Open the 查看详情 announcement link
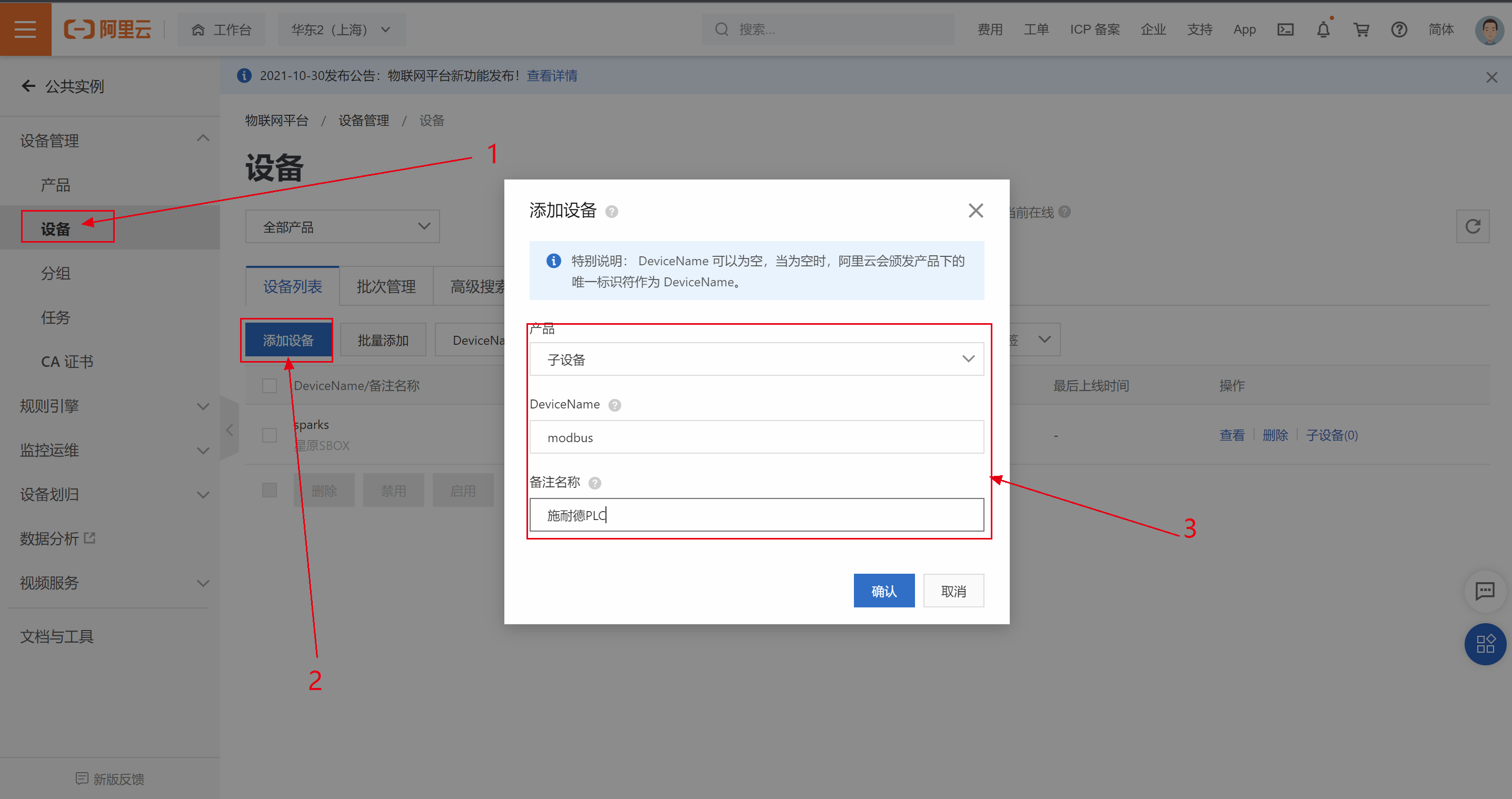1512x799 pixels. coord(552,76)
